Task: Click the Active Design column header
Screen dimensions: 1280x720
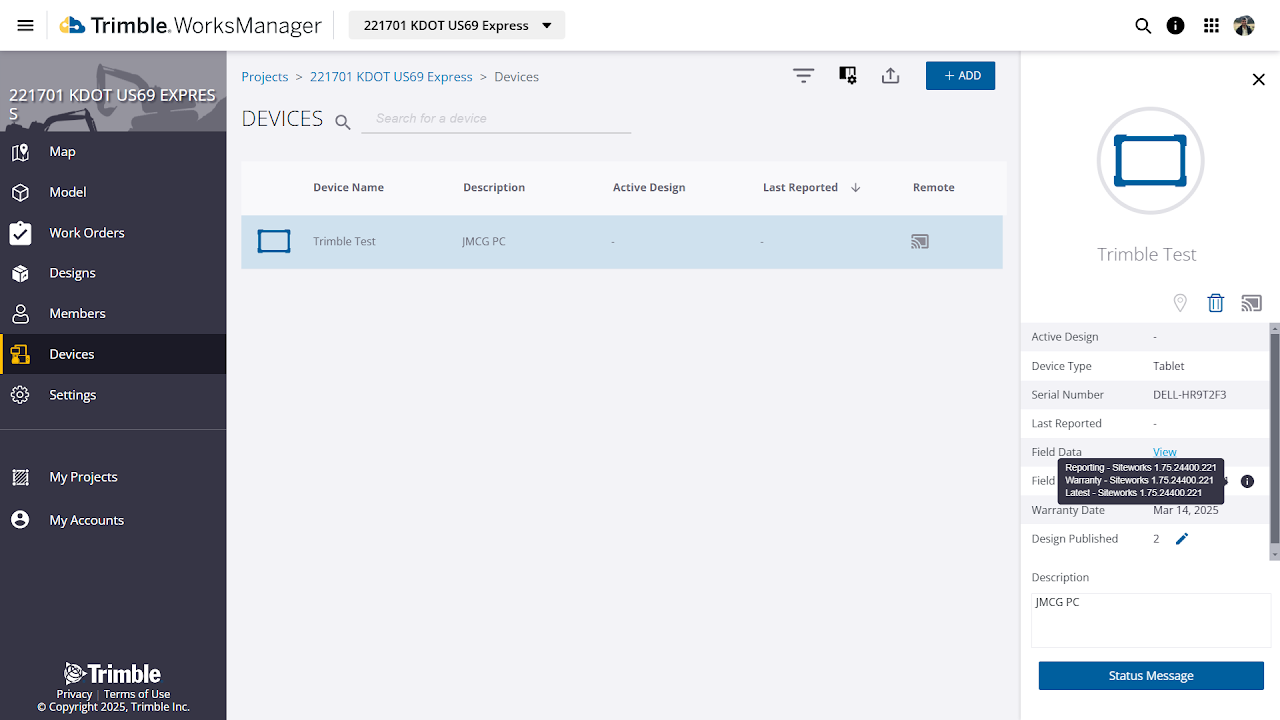Action: click(x=649, y=188)
